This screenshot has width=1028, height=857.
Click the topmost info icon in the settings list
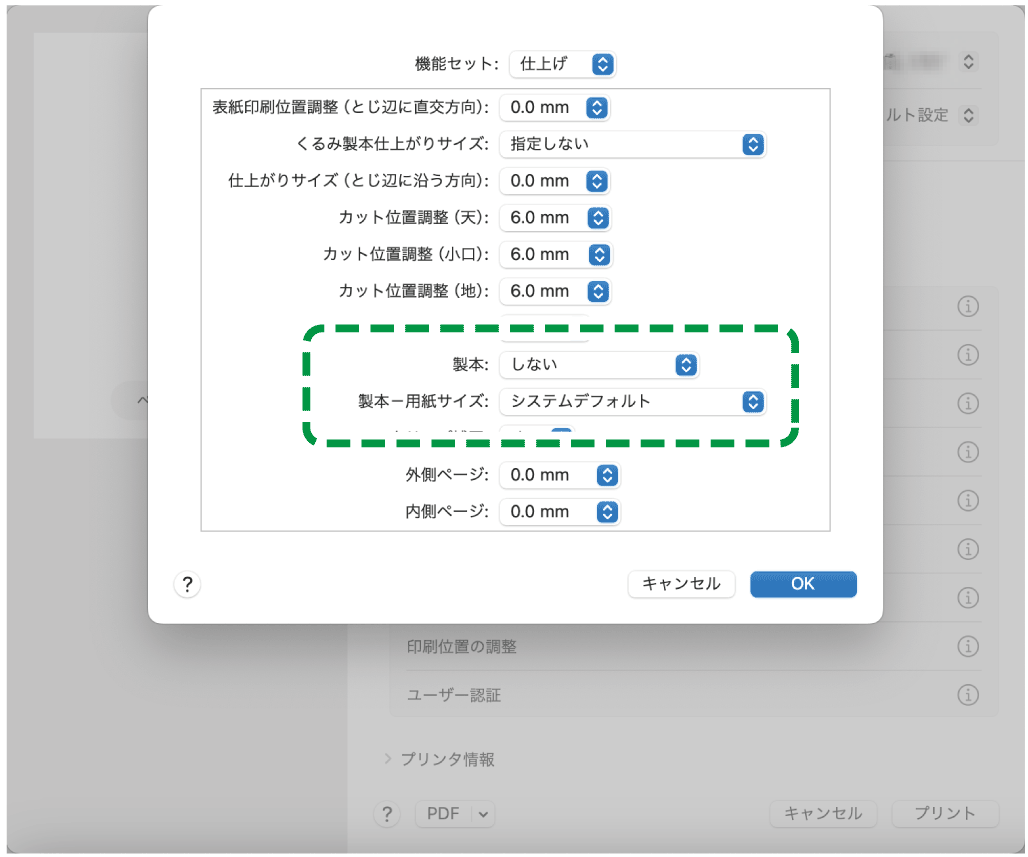tap(968, 306)
